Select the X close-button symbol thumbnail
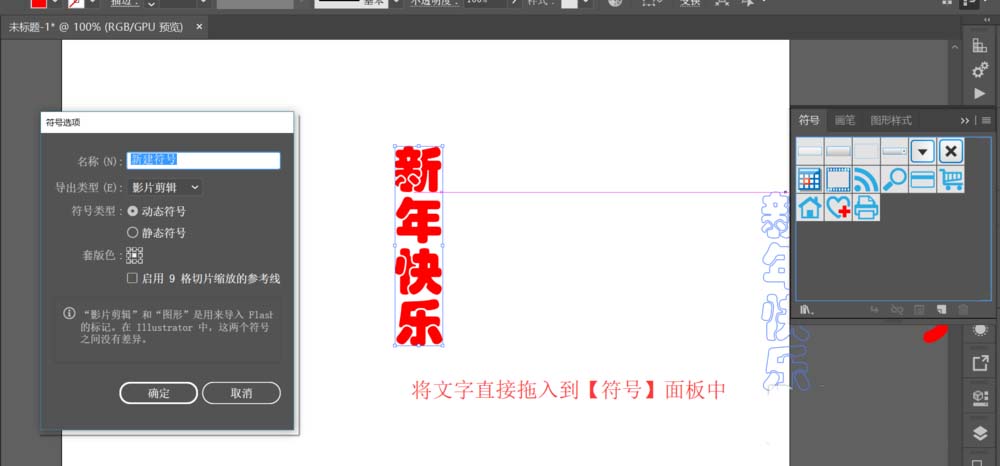The width and height of the screenshot is (1000, 466). pyautogui.click(x=950, y=151)
